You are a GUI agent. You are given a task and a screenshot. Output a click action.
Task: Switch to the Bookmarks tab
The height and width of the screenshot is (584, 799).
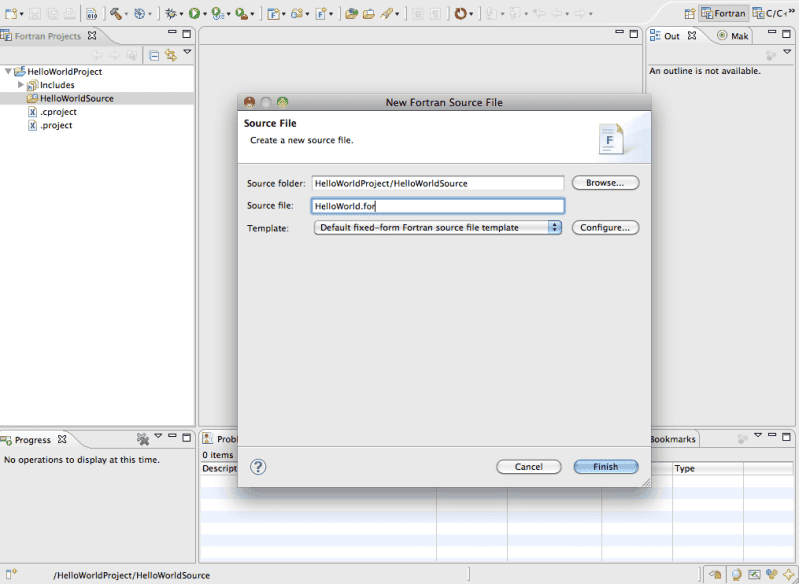[x=672, y=439]
